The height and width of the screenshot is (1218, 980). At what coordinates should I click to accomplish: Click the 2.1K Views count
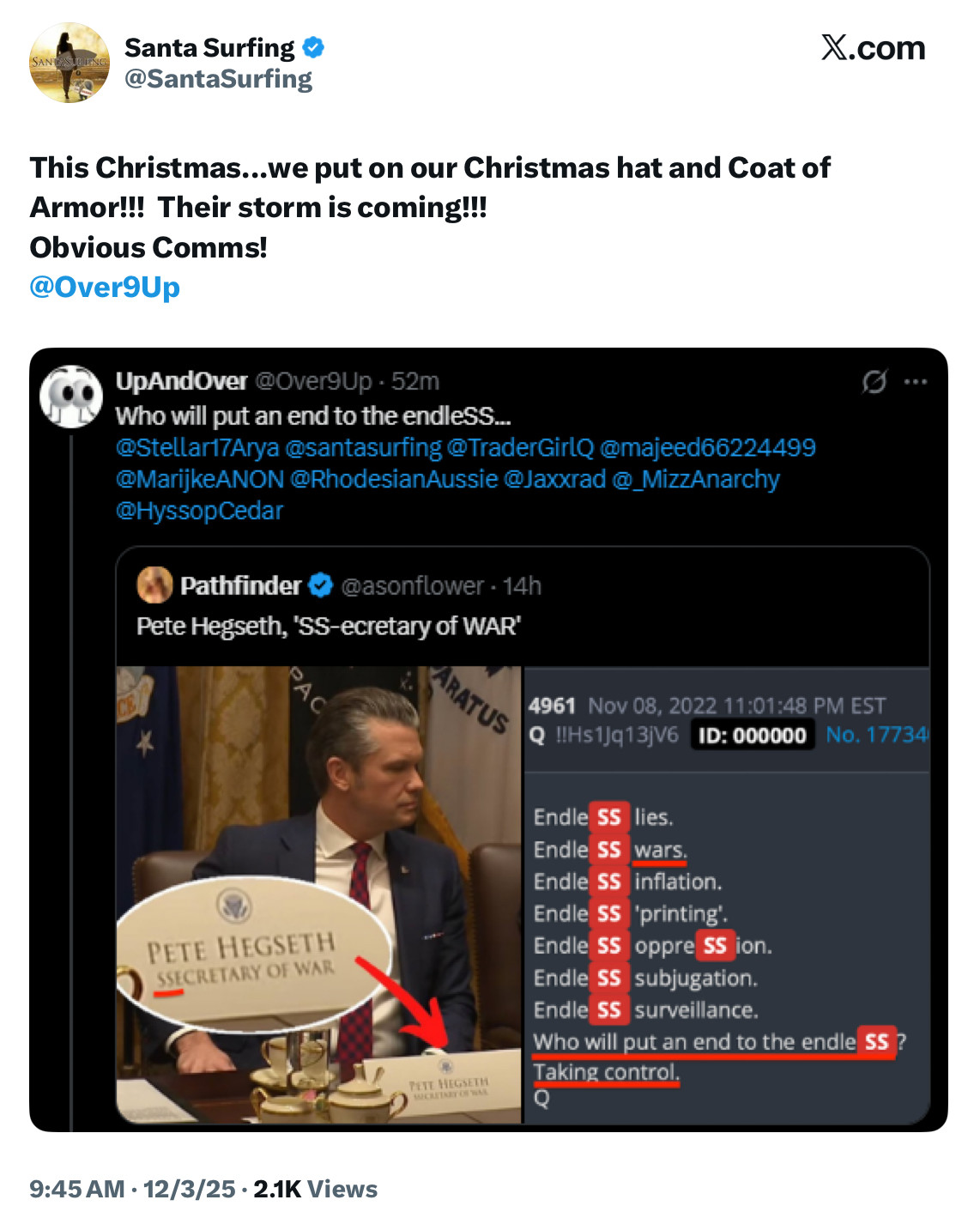(315, 1189)
